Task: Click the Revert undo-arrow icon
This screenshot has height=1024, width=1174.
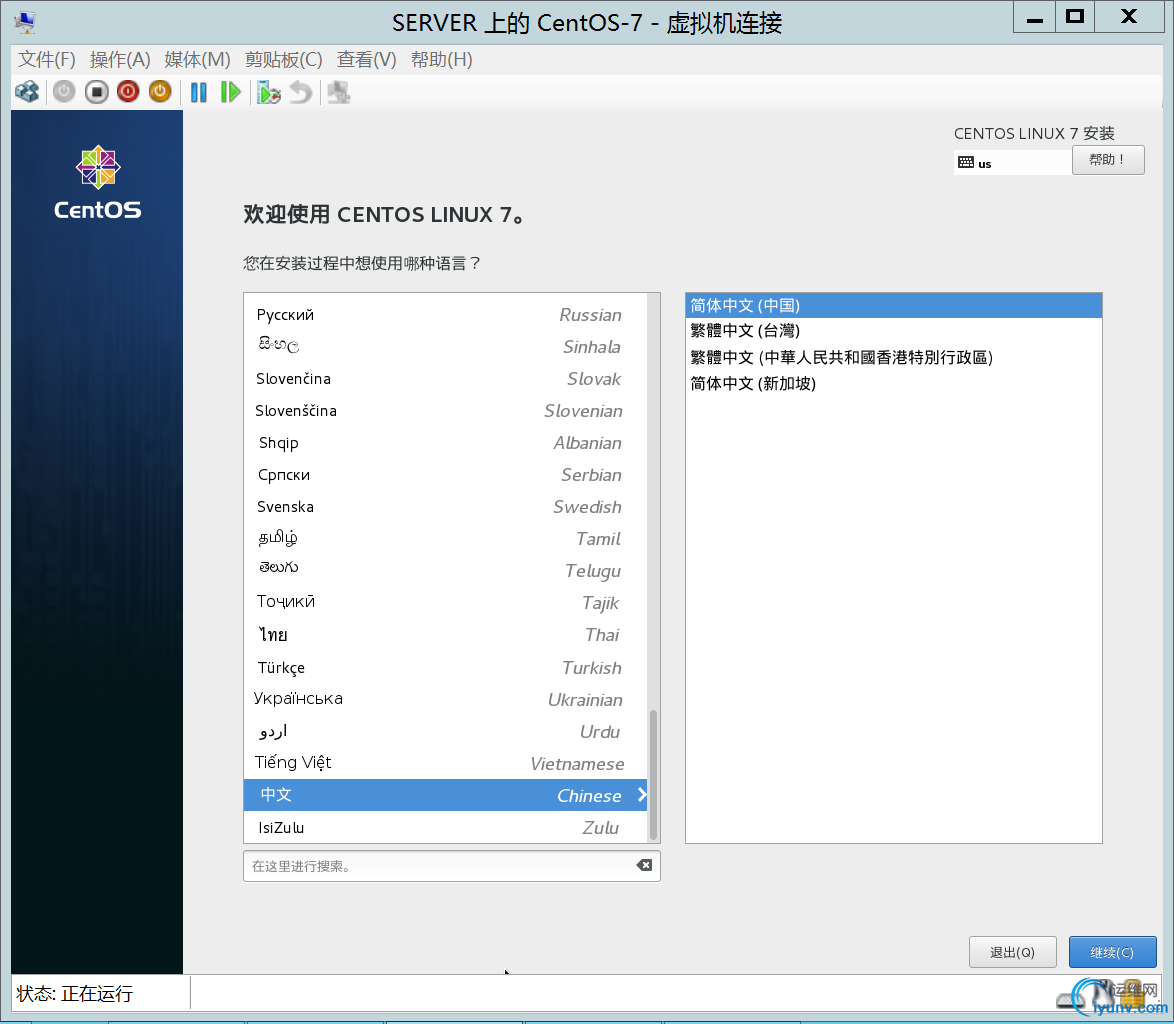Action: [301, 92]
